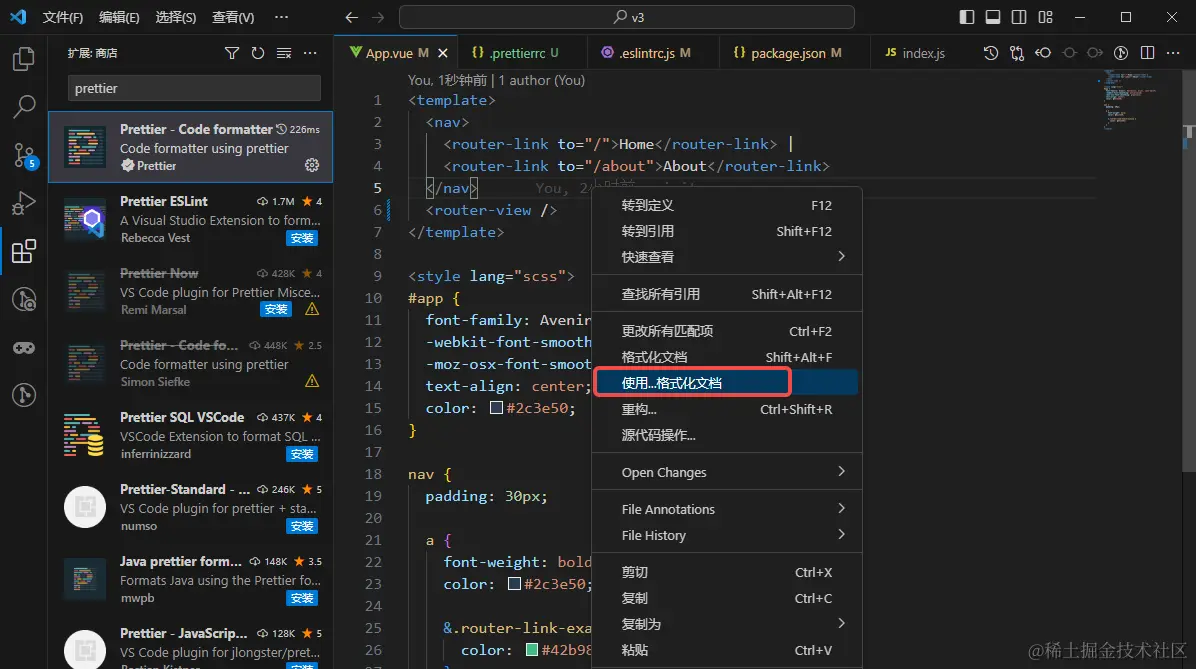The image size is (1196, 669).
Task: Show more menu bar items ellipsis
Action: tap(281, 17)
